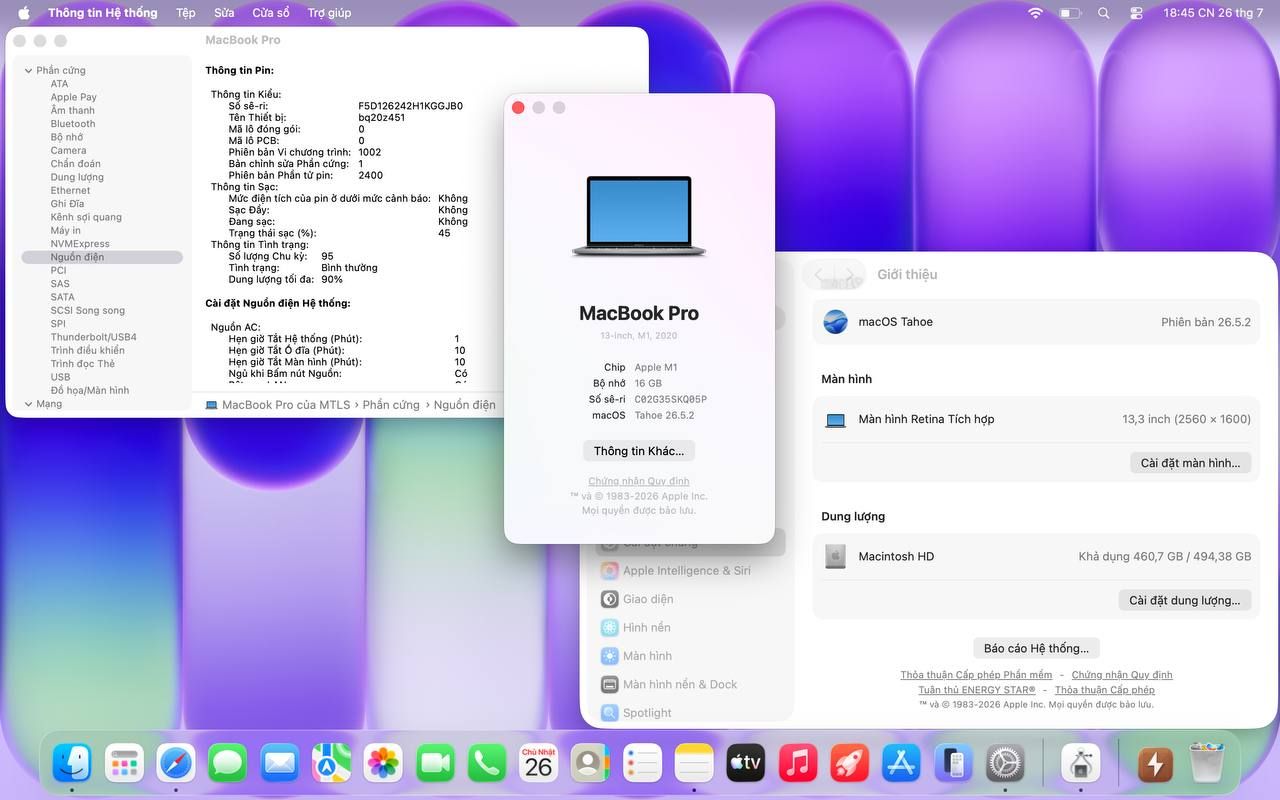
Task: Select Thunderbolt/USB4 in the hardware list
Action: [x=94, y=337]
